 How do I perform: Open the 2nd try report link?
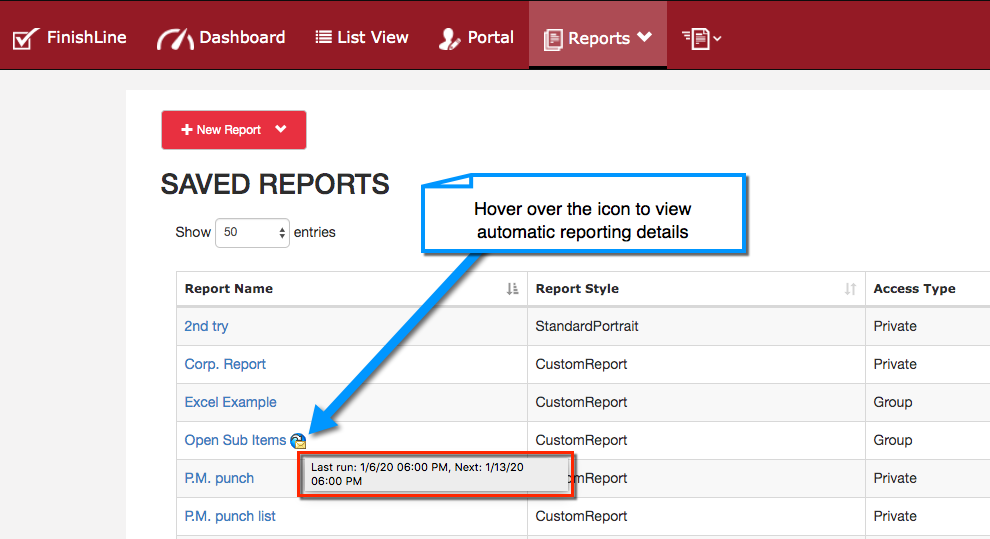pyautogui.click(x=206, y=326)
